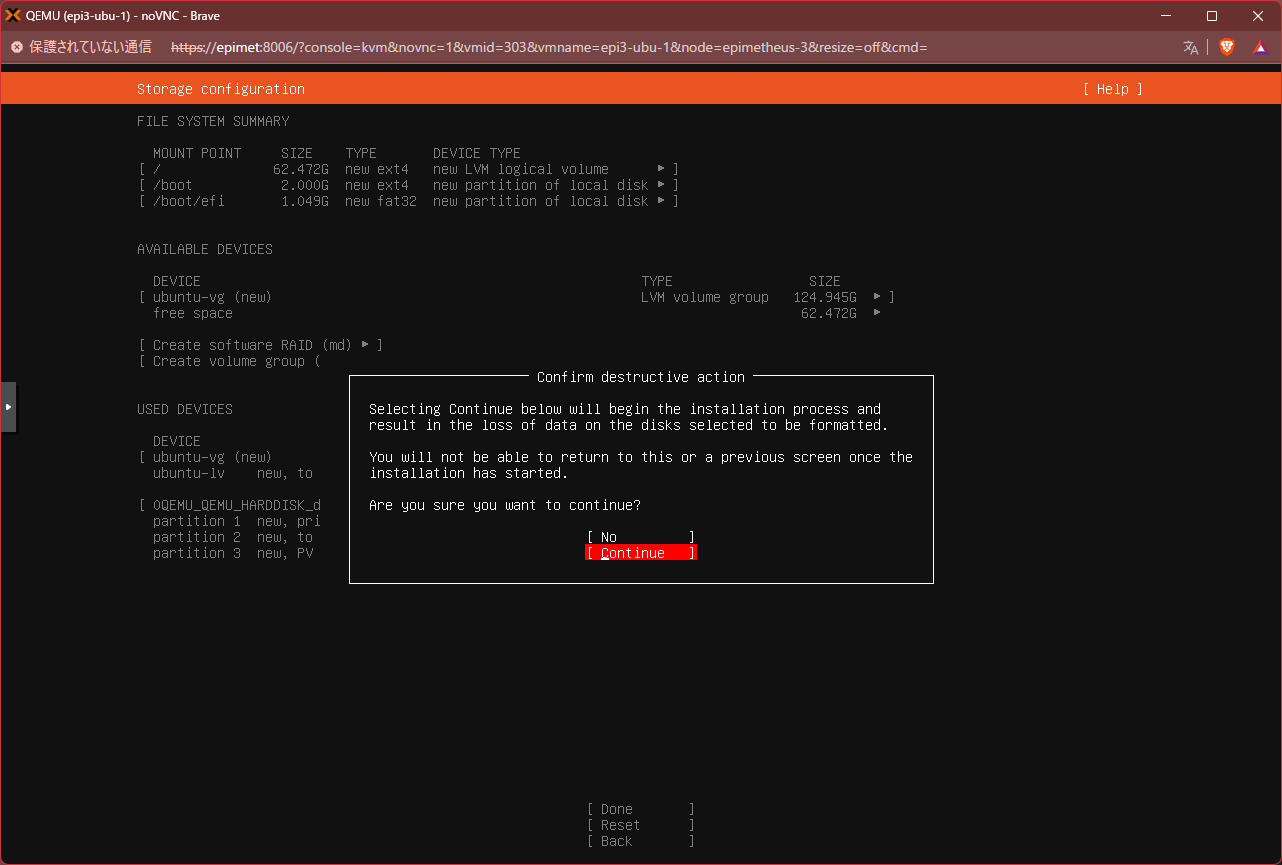Select the ubuntu-lv logical volume row
The image size is (1282, 865).
tap(233, 473)
